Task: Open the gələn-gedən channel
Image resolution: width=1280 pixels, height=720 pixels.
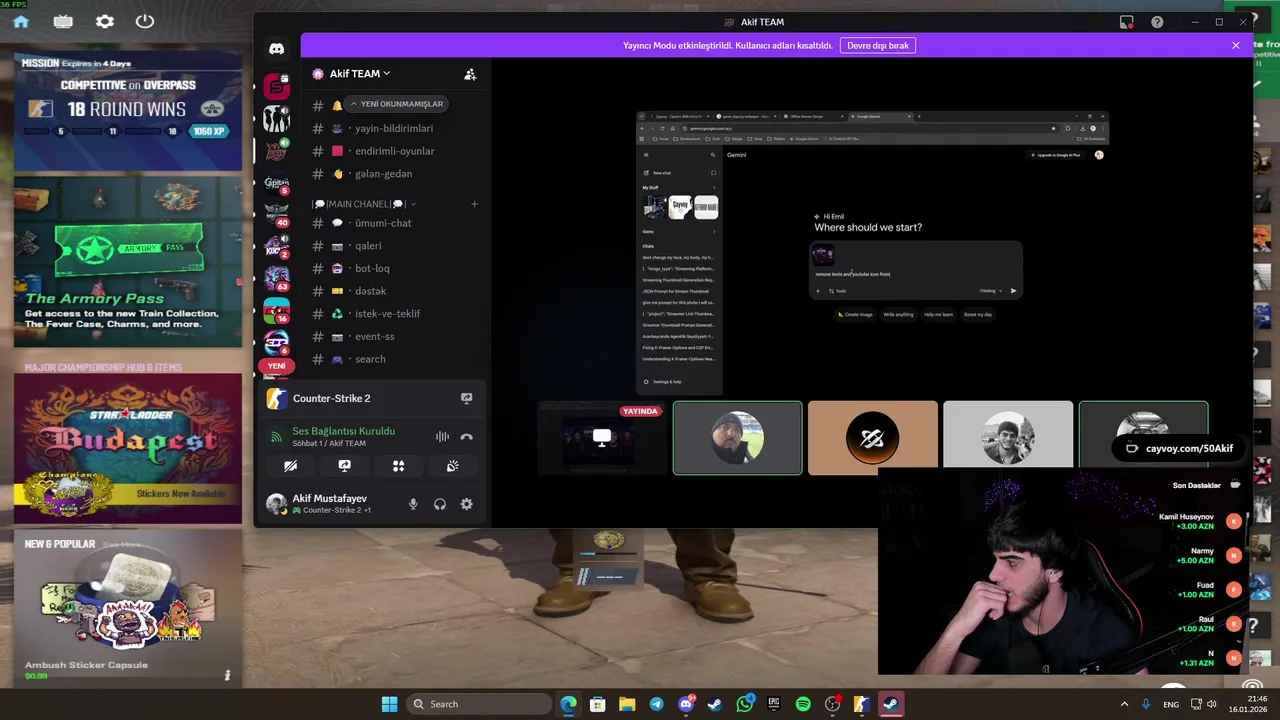Action: (x=393, y=174)
